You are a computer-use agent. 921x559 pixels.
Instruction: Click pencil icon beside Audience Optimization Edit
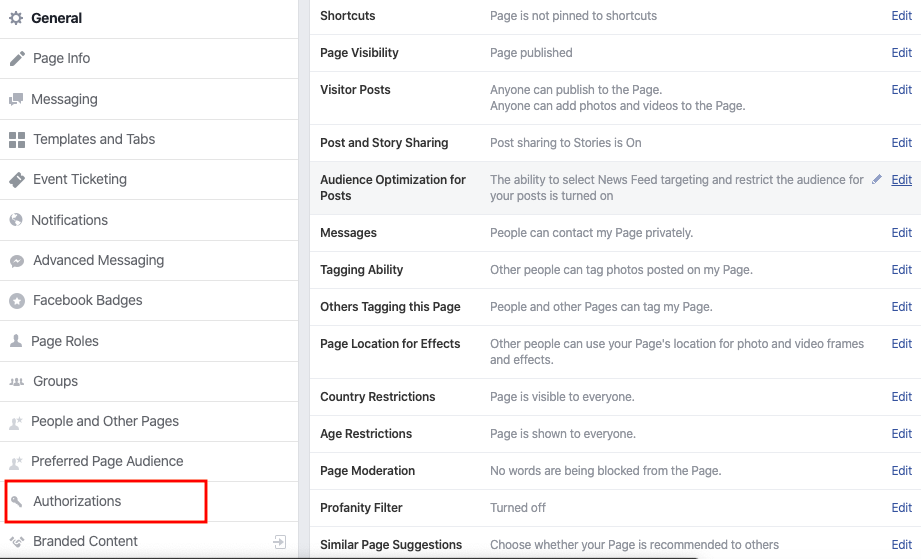[x=877, y=179]
